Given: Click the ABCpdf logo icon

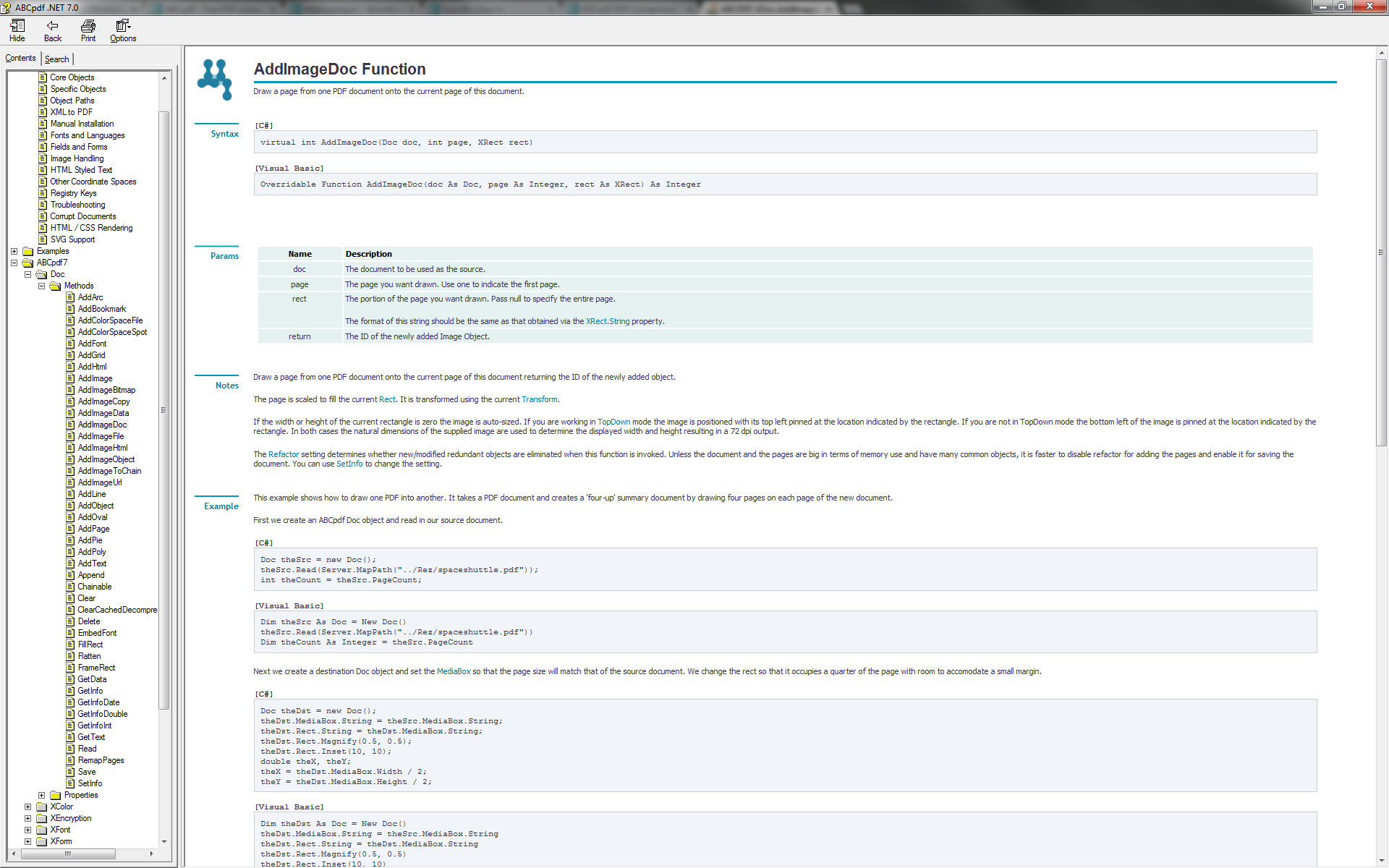Looking at the screenshot, I should click(x=215, y=80).
